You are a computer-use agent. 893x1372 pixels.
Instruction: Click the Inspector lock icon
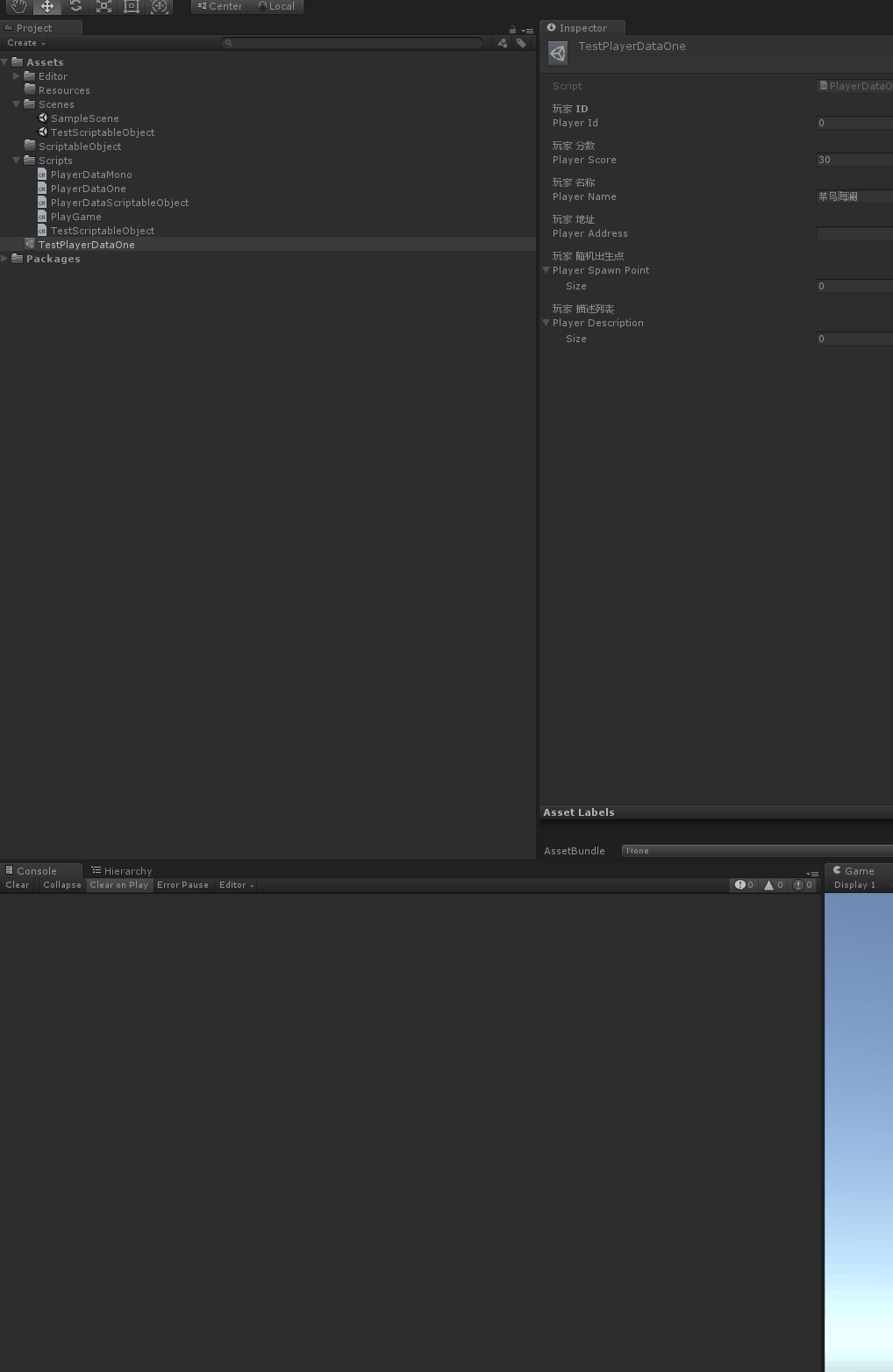513,28
